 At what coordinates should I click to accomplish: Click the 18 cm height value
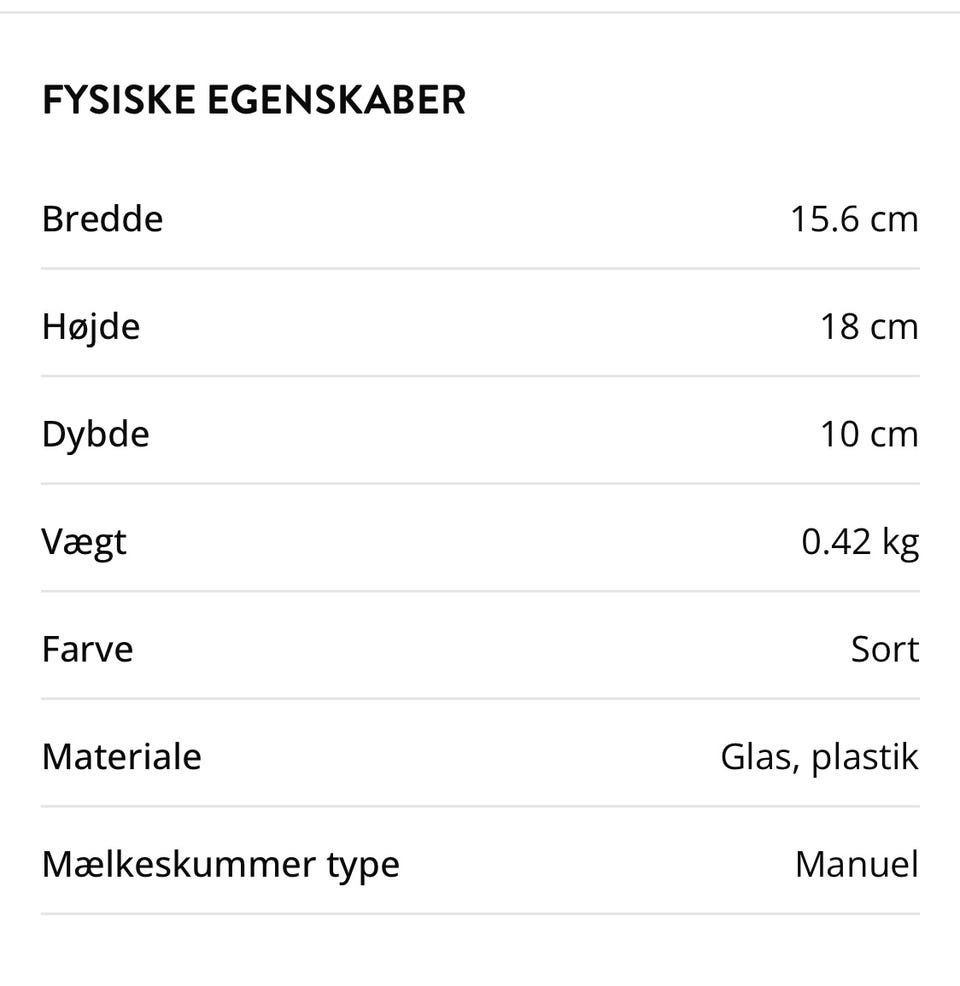click(869, 327)
